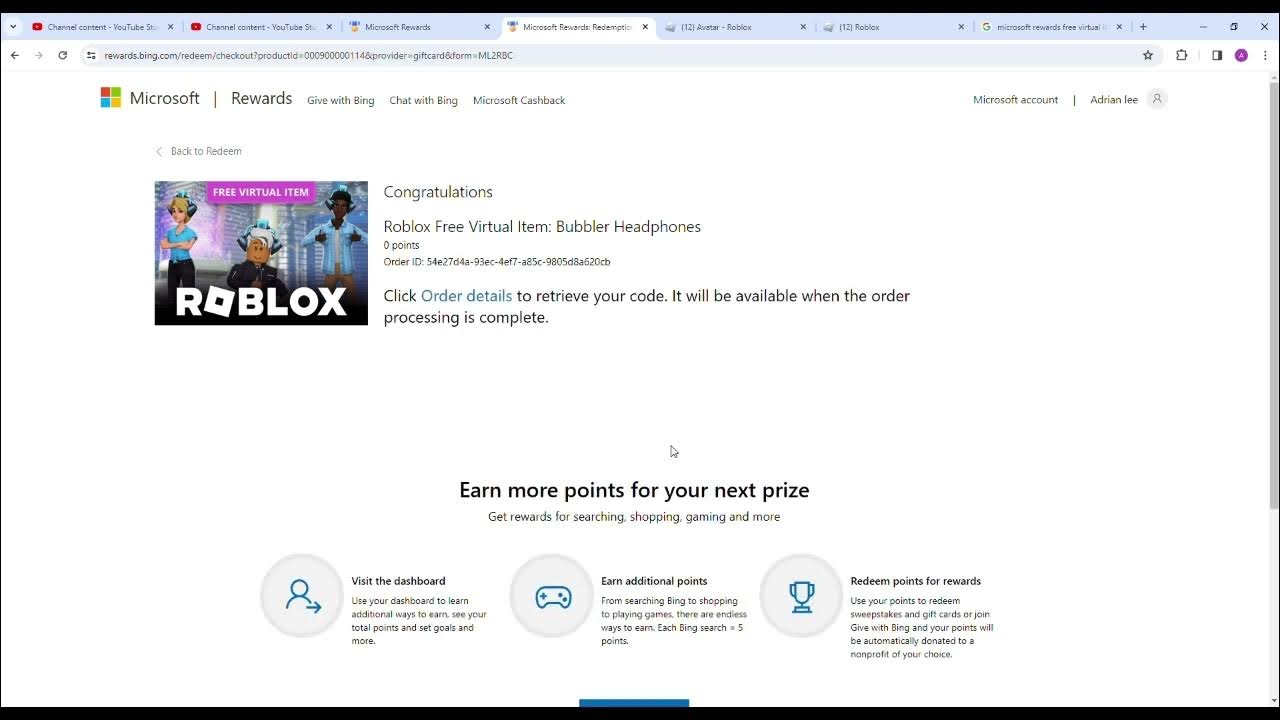The height and width of the screenshot is (720, 1280).
Task: Open the Microsoft account link
Action: point(1015,99)
